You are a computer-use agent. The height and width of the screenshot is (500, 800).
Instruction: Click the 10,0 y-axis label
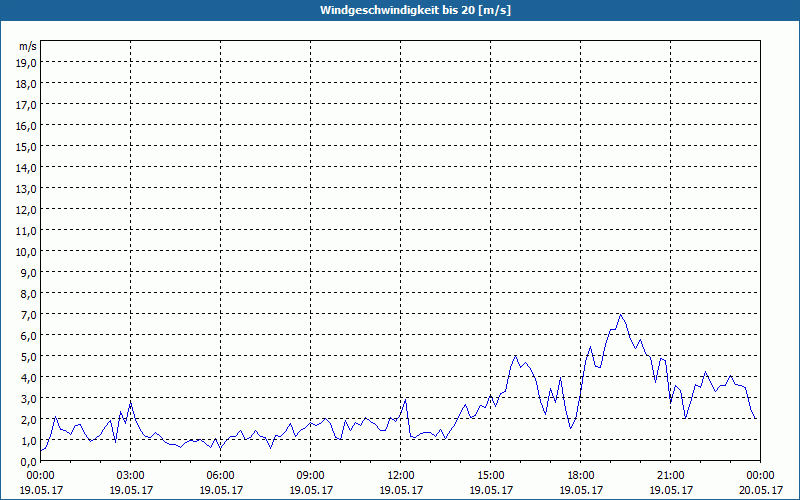(x=27, y=252)
